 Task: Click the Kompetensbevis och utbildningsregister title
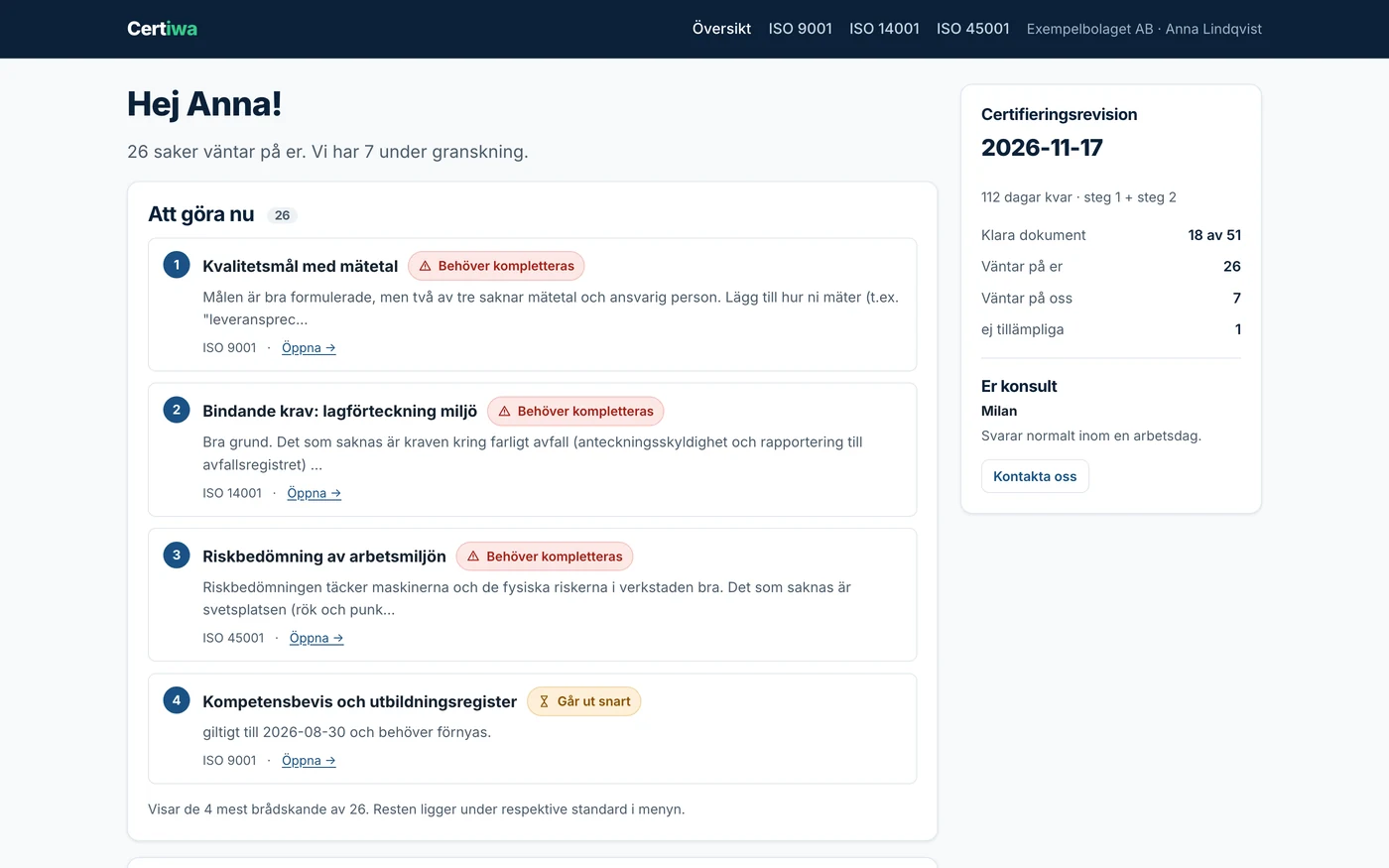pos(359,701)
